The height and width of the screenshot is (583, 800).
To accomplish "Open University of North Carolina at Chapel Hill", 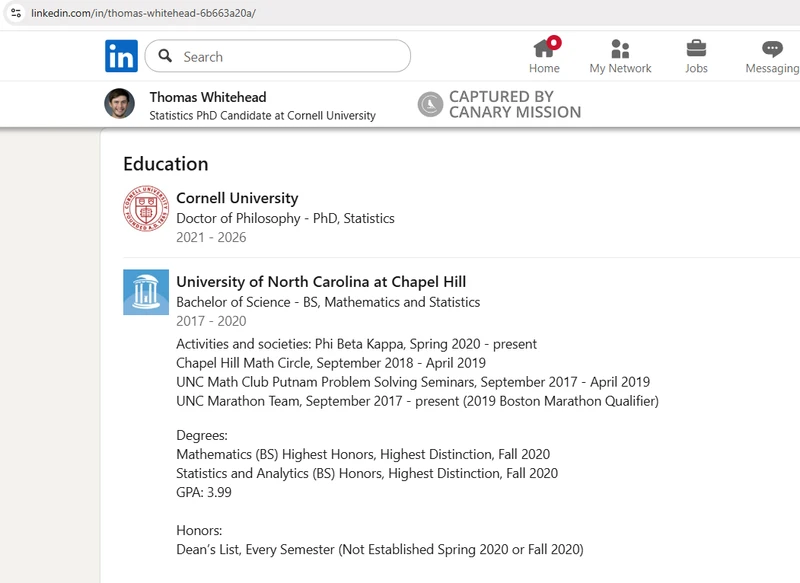I will point(321,282).
